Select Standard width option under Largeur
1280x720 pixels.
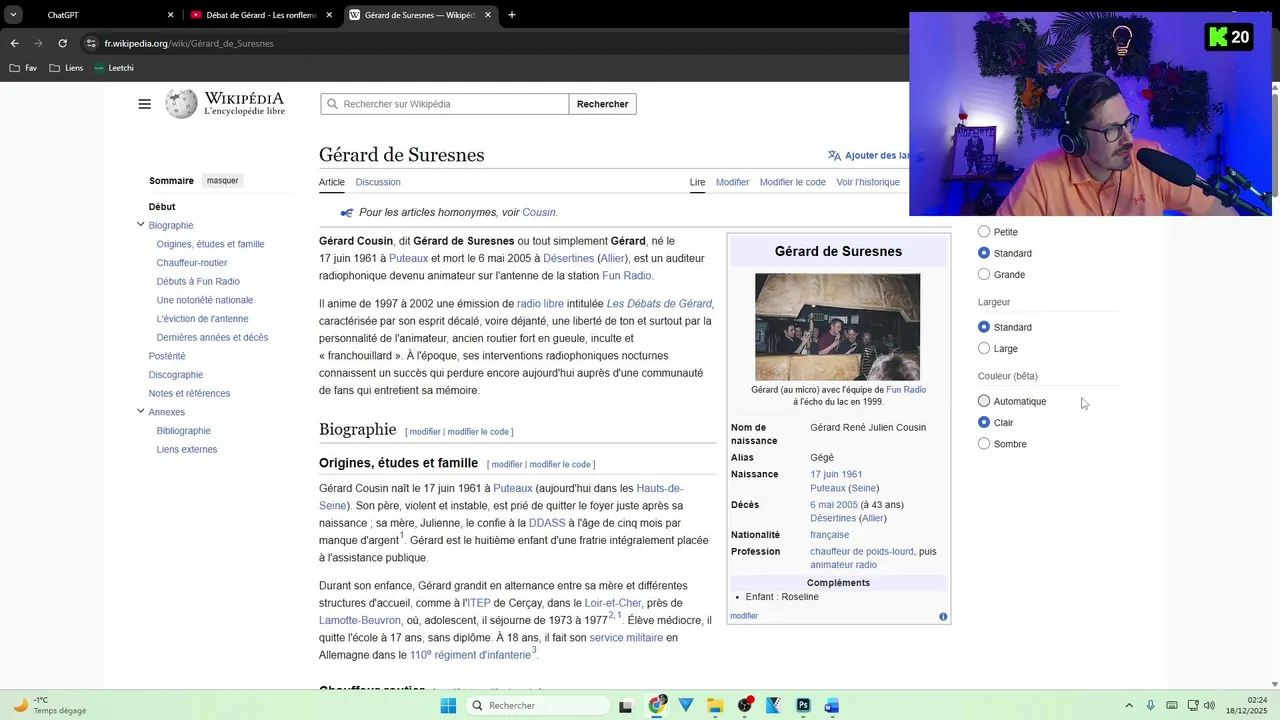(x=984, y=327)
